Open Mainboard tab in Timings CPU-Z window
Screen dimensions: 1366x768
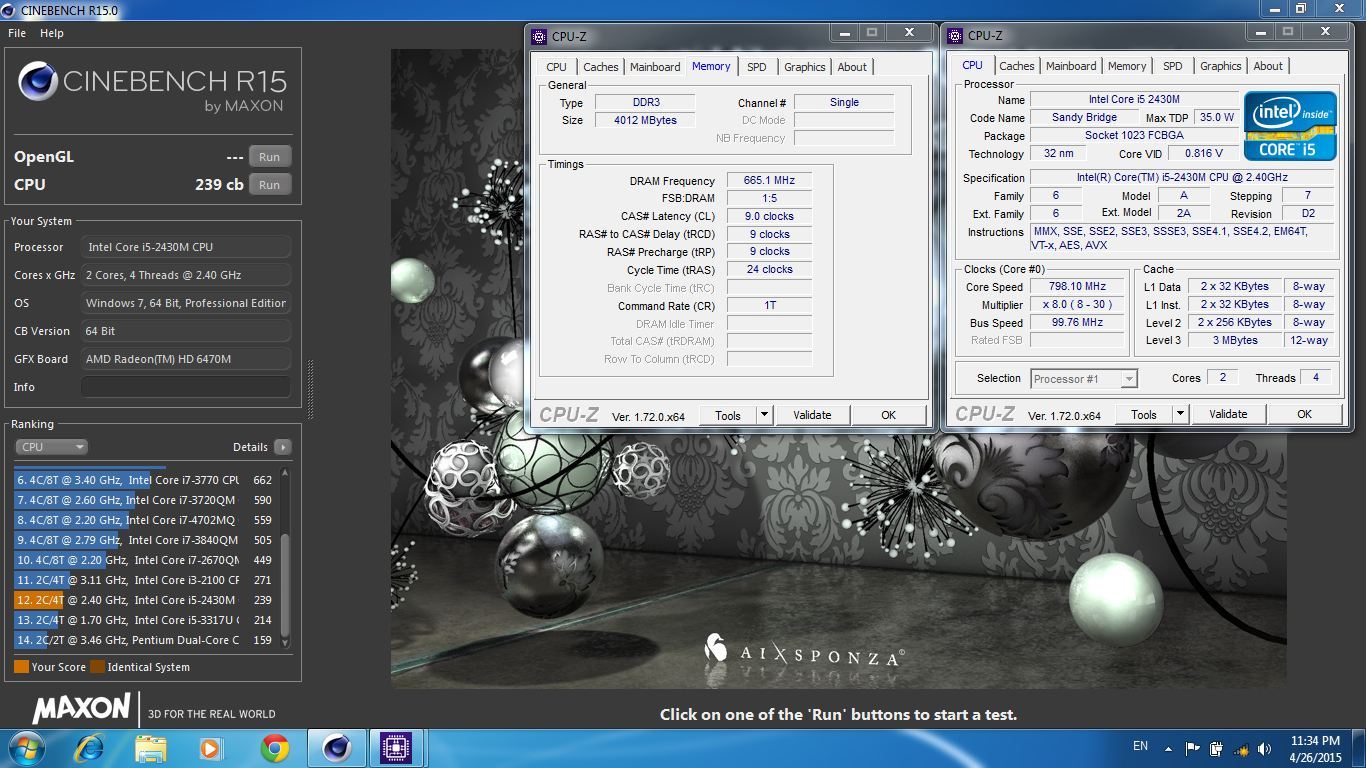(x=655, y=67)
